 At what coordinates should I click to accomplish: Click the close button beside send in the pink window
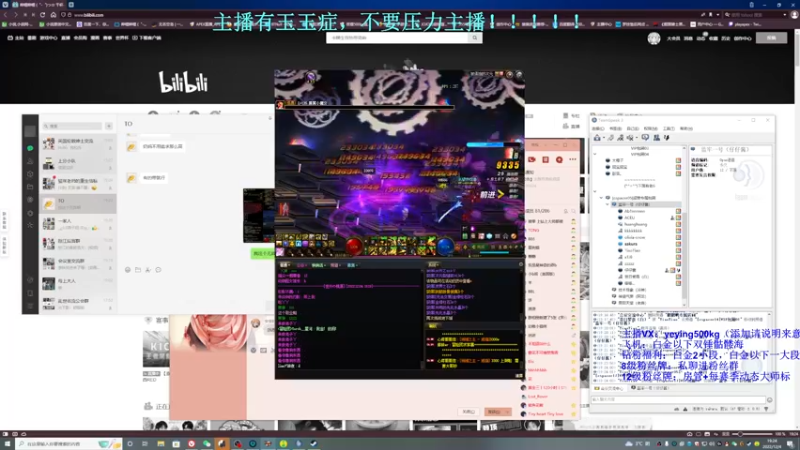[468, 412]
